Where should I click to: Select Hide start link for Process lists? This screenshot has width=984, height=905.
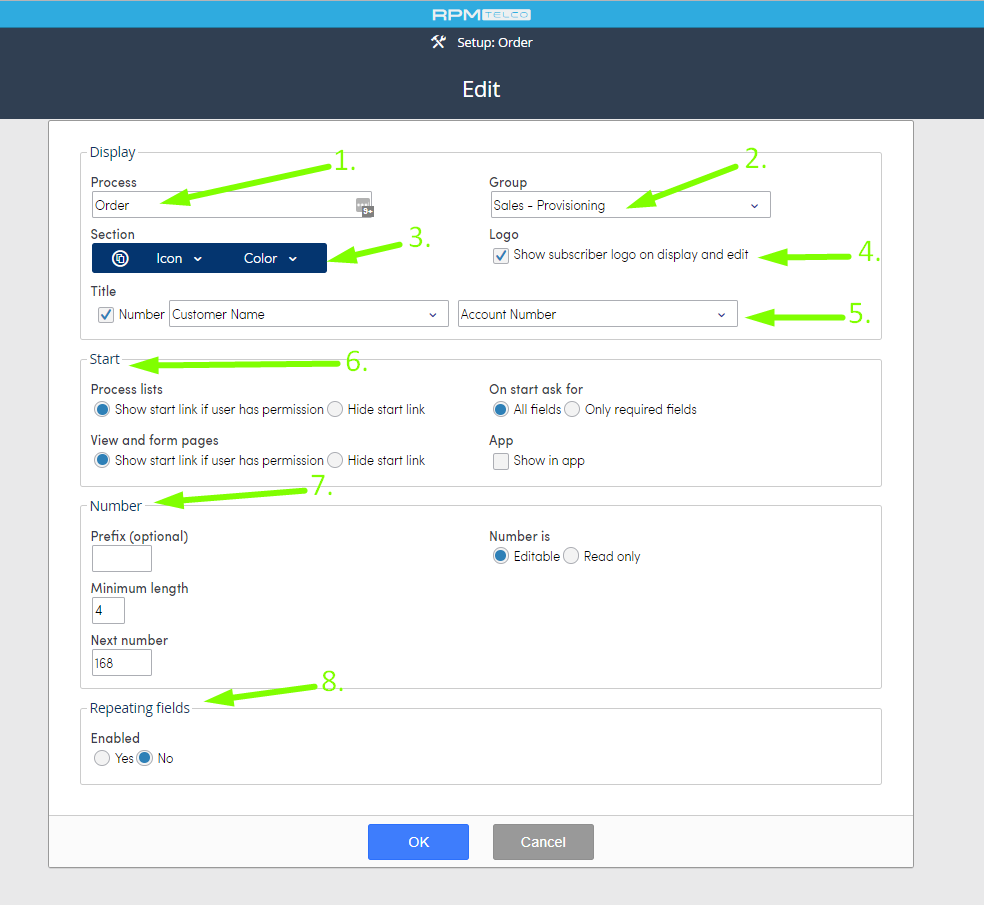pyautogui.click(x=335, y=409)
